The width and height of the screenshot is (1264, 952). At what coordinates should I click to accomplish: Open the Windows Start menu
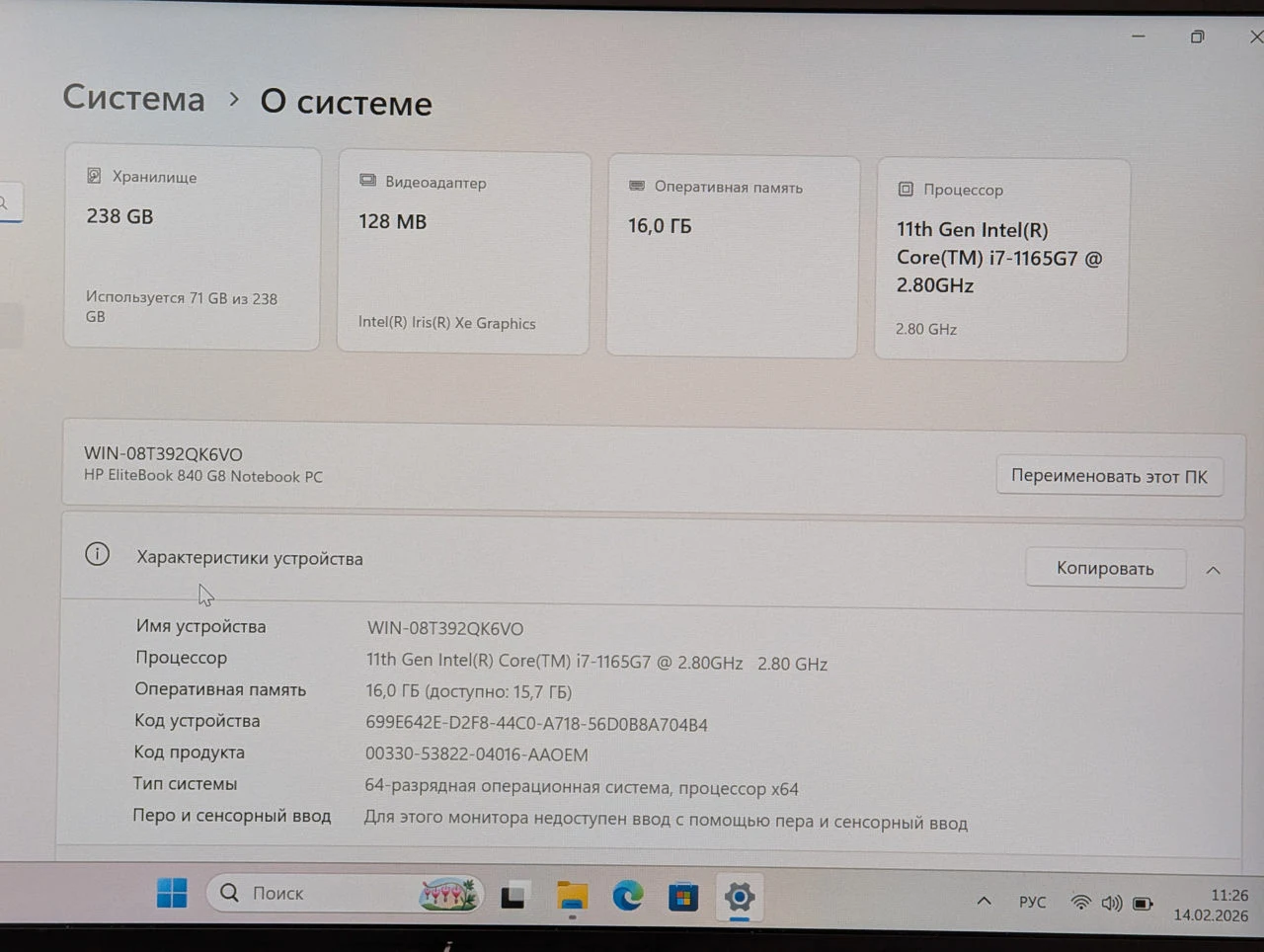tap(172, 893)
